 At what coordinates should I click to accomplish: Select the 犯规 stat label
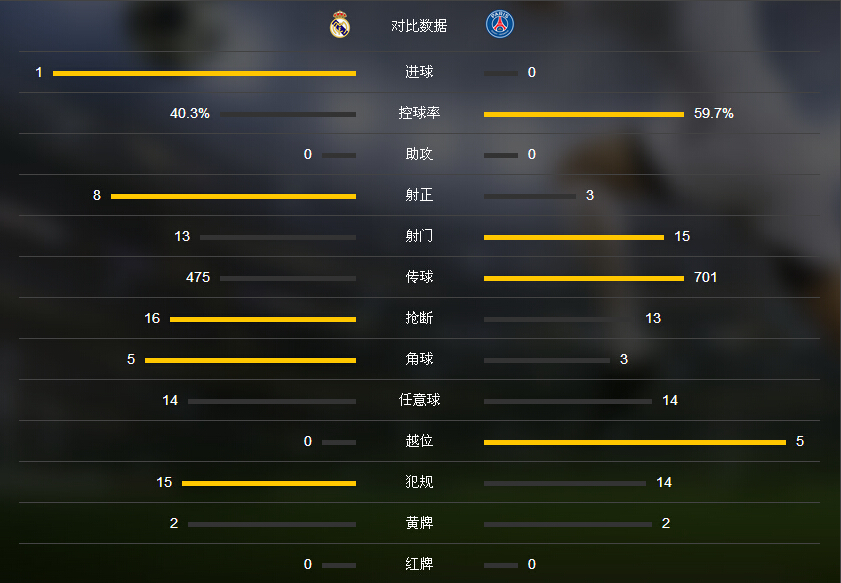point(419,482)
